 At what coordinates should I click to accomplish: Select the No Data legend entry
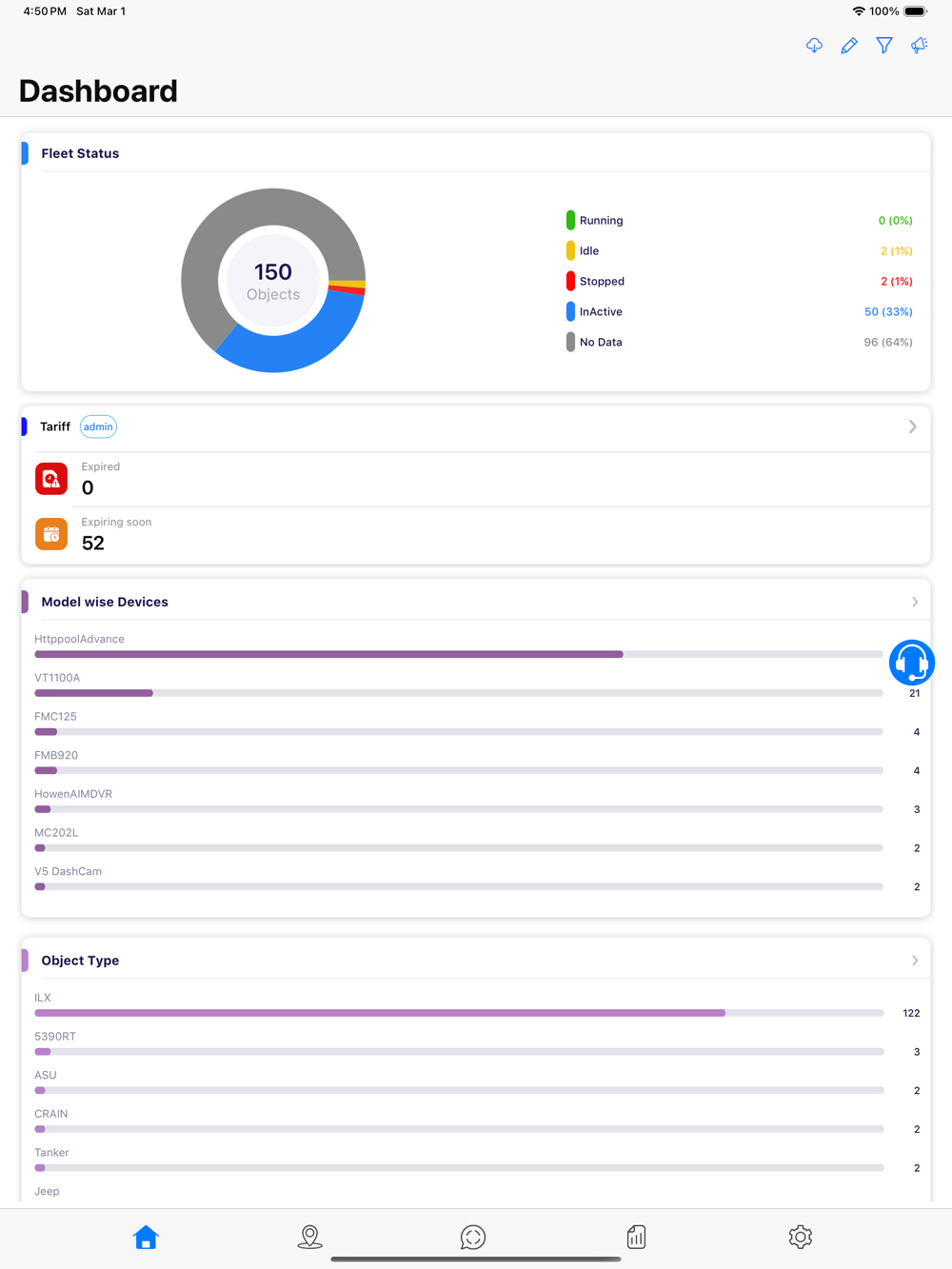(x=740, y=342)
